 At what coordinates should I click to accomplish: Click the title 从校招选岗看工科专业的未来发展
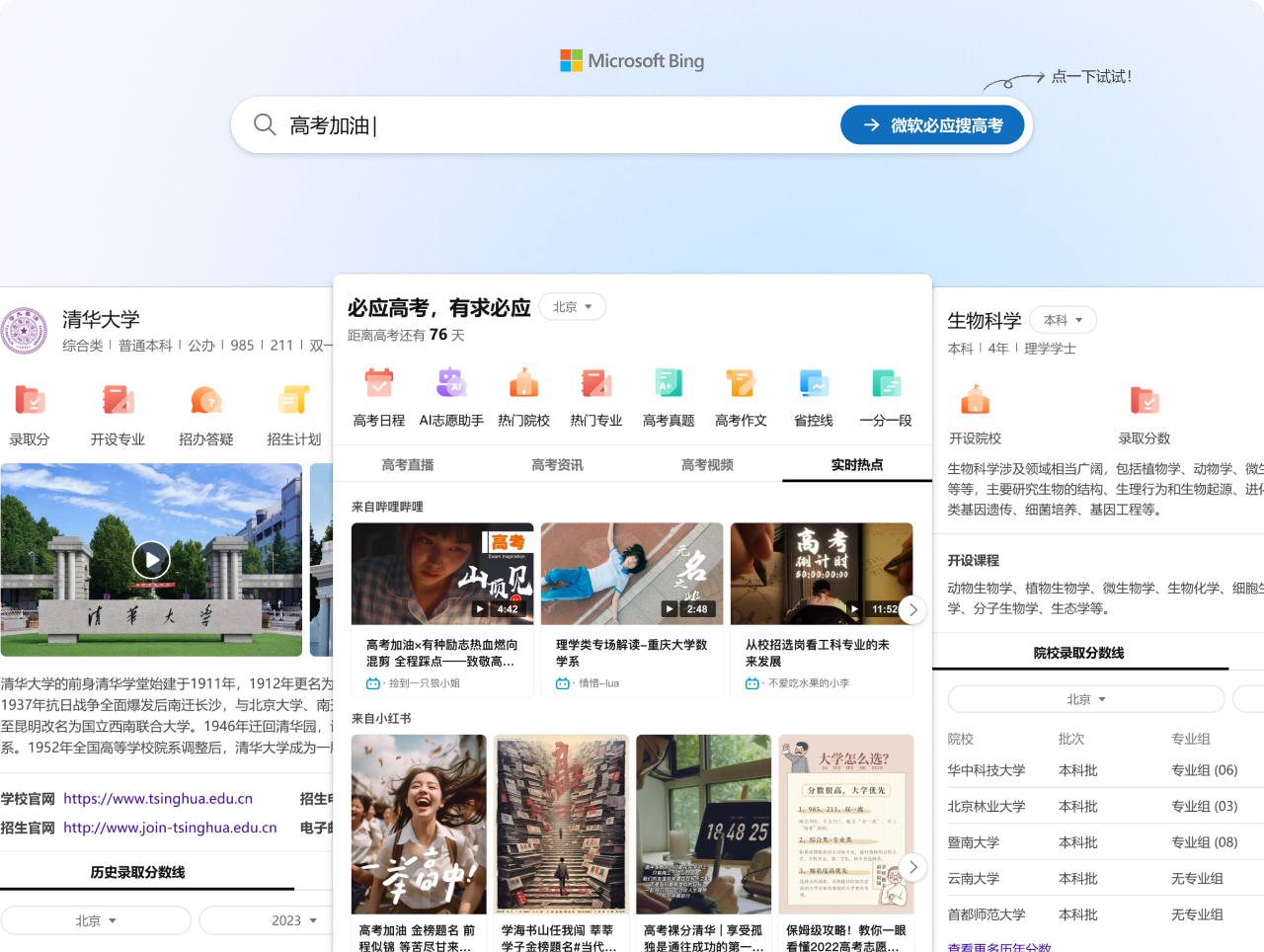(x=818, y=653)
